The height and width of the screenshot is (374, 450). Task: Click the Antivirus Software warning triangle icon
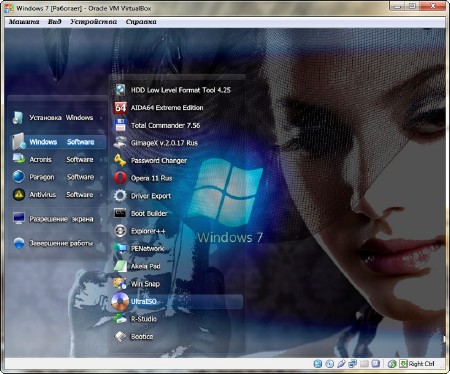click(x=19, y=194)
